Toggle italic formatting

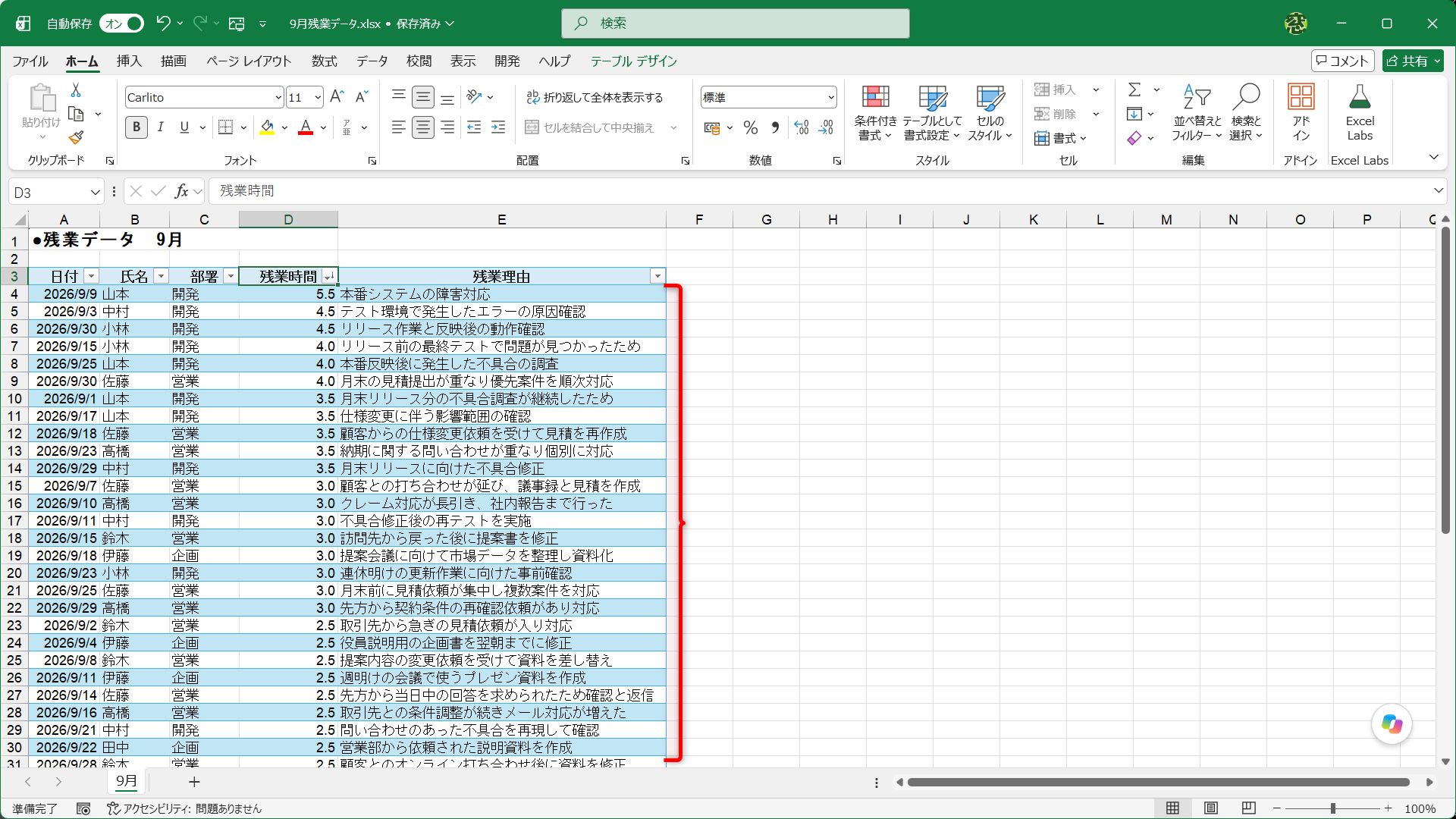161,127
